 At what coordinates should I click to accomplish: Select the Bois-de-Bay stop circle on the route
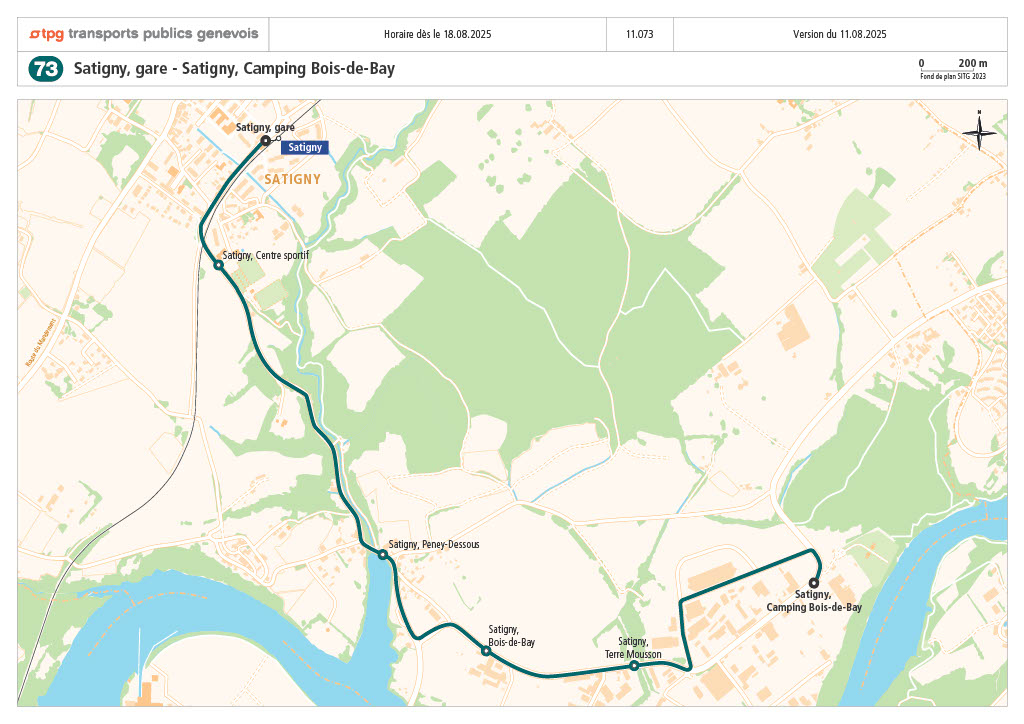coord(486,651)
